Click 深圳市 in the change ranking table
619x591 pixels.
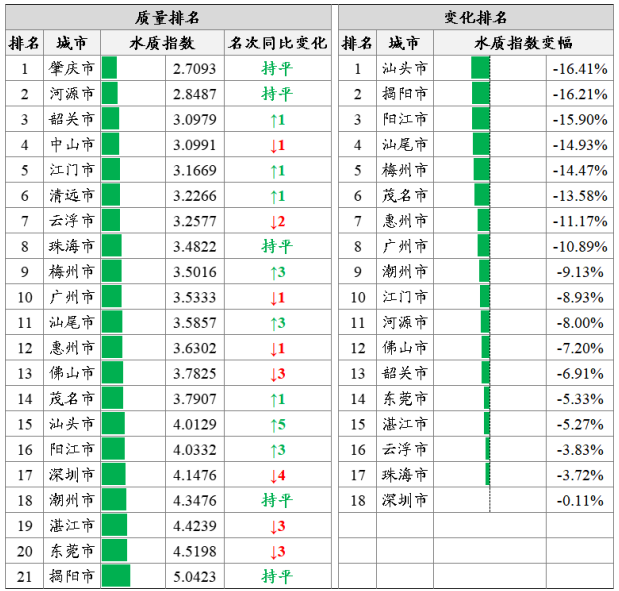pyautogui.click(x=405, y=499)
